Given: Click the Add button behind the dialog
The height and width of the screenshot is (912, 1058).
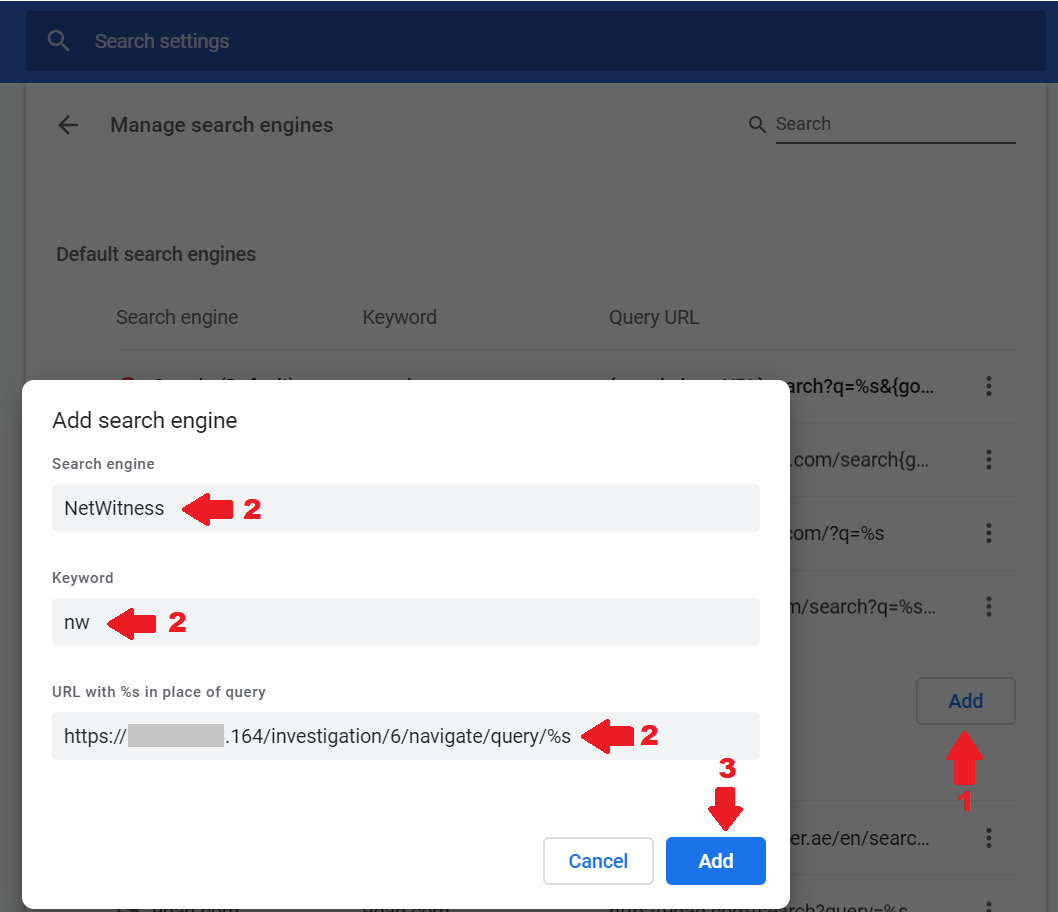Looking at the screenshot, I should (966, 701).
